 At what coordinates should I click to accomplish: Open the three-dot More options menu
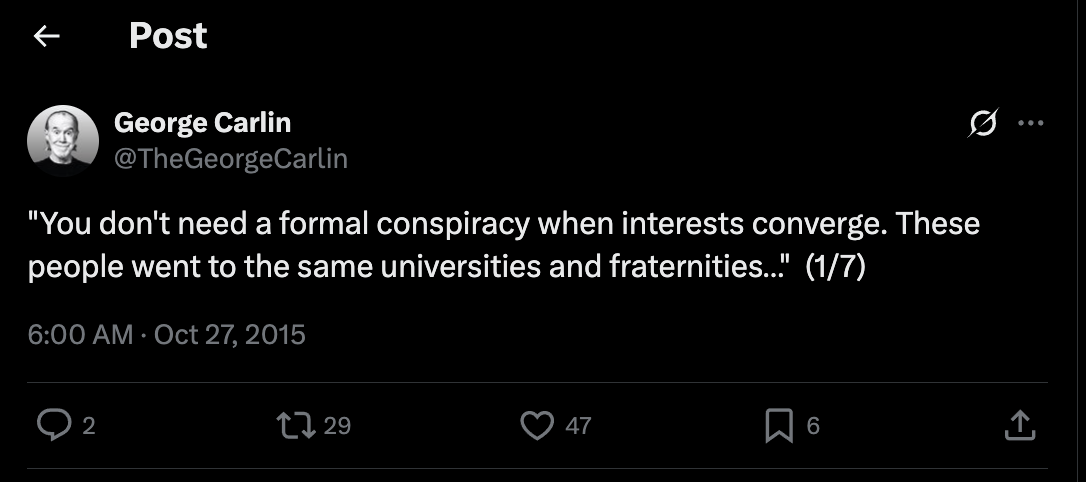pos(1030,124)
